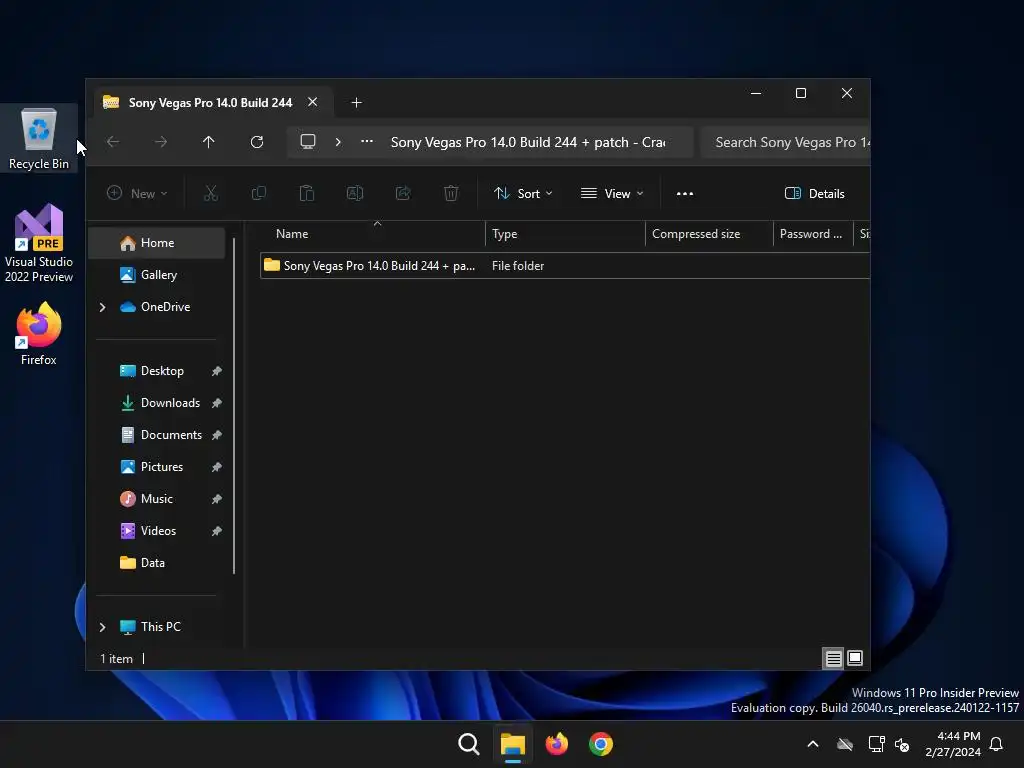
Task: Click the PC monitor icon in address bar
Action: [308, 142]
